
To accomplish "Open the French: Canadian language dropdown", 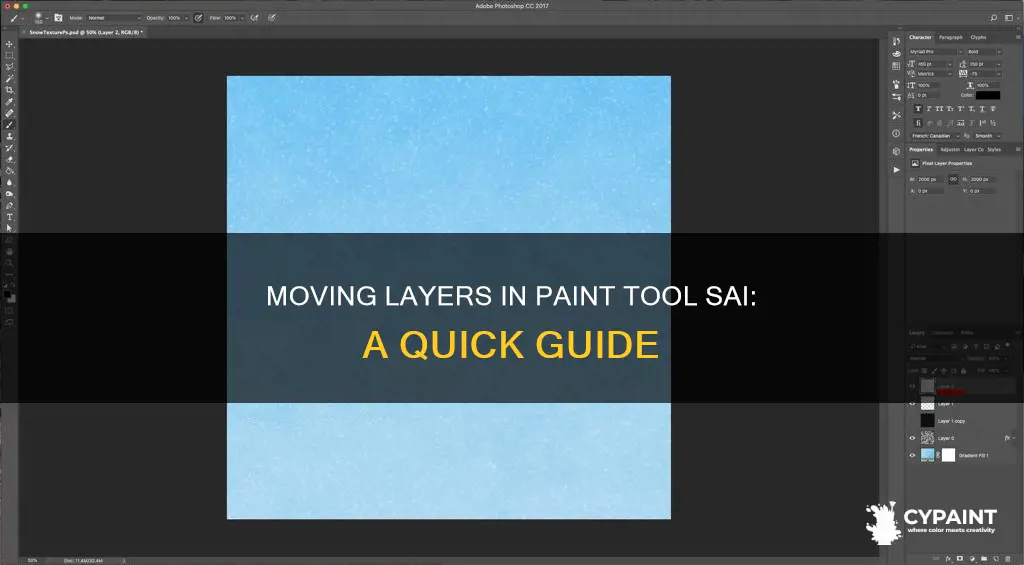I will [x=935, y=136].
